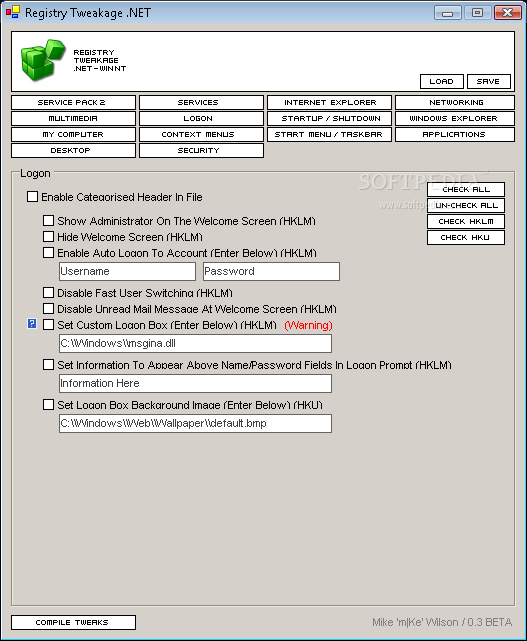Select the Logon section button
Screen dimensions: 527x641
201,118
